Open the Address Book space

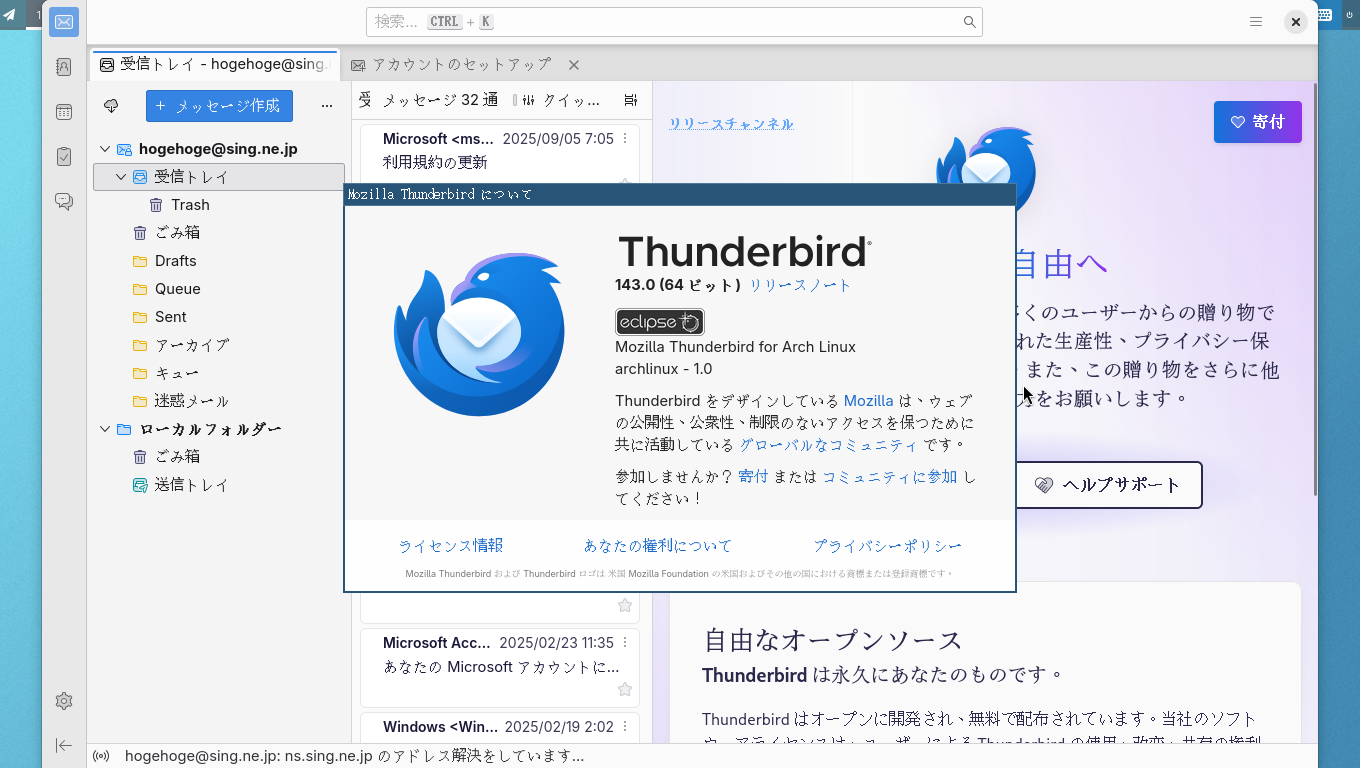click(x=64, y=67)
